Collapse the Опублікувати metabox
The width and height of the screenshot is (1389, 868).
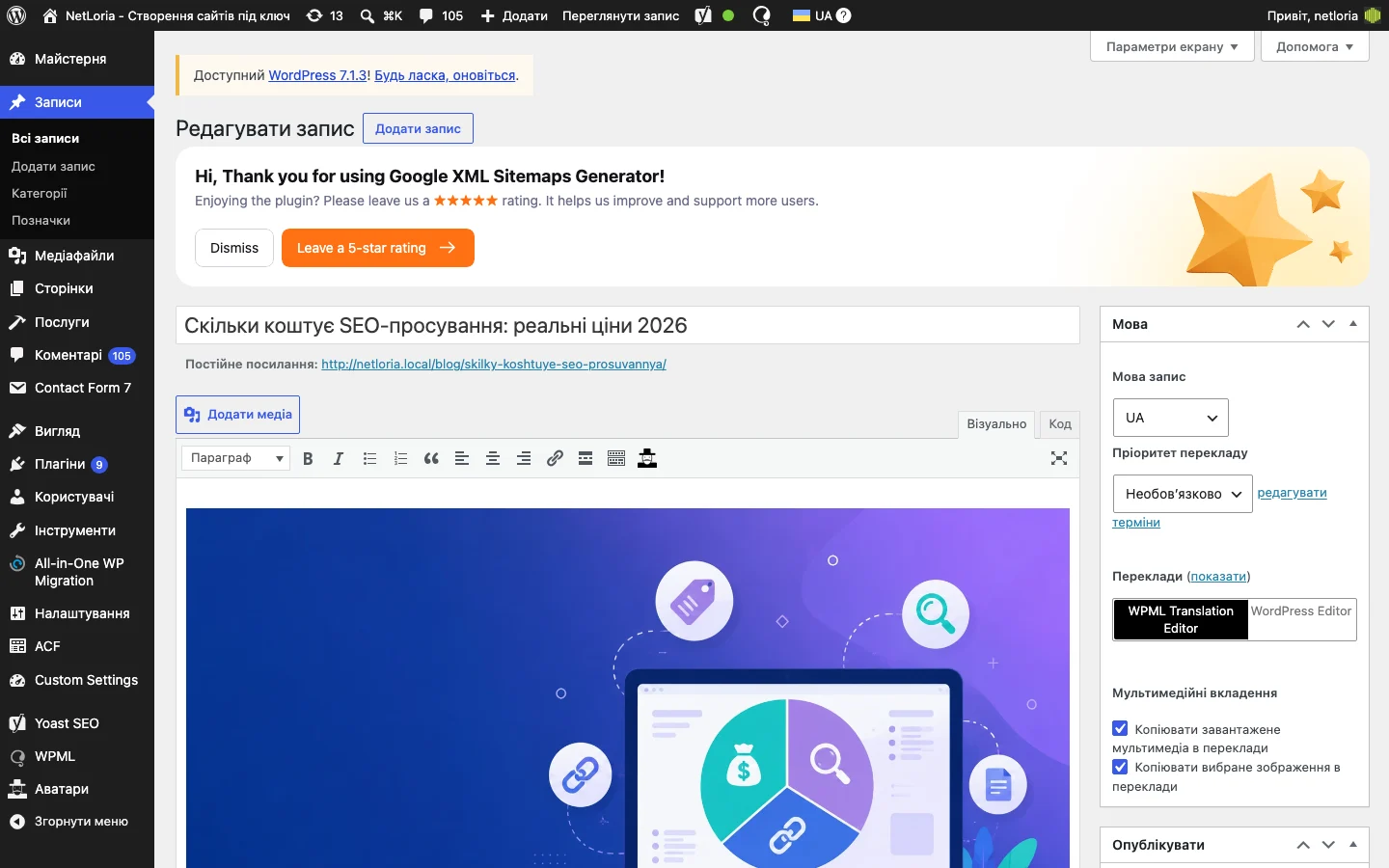pos(1353,845)
